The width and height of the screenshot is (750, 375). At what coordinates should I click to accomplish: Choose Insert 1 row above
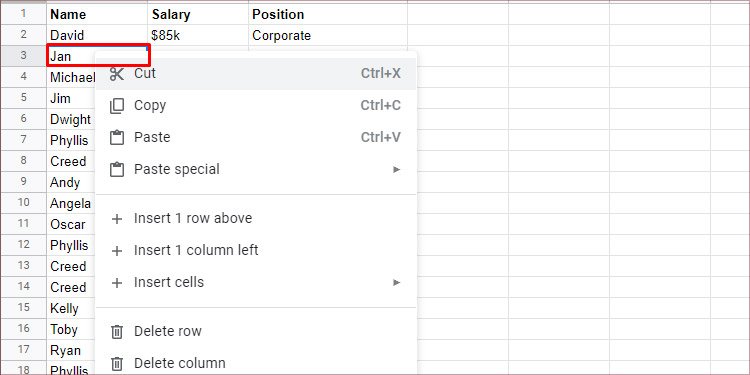(x=256, y=218)
